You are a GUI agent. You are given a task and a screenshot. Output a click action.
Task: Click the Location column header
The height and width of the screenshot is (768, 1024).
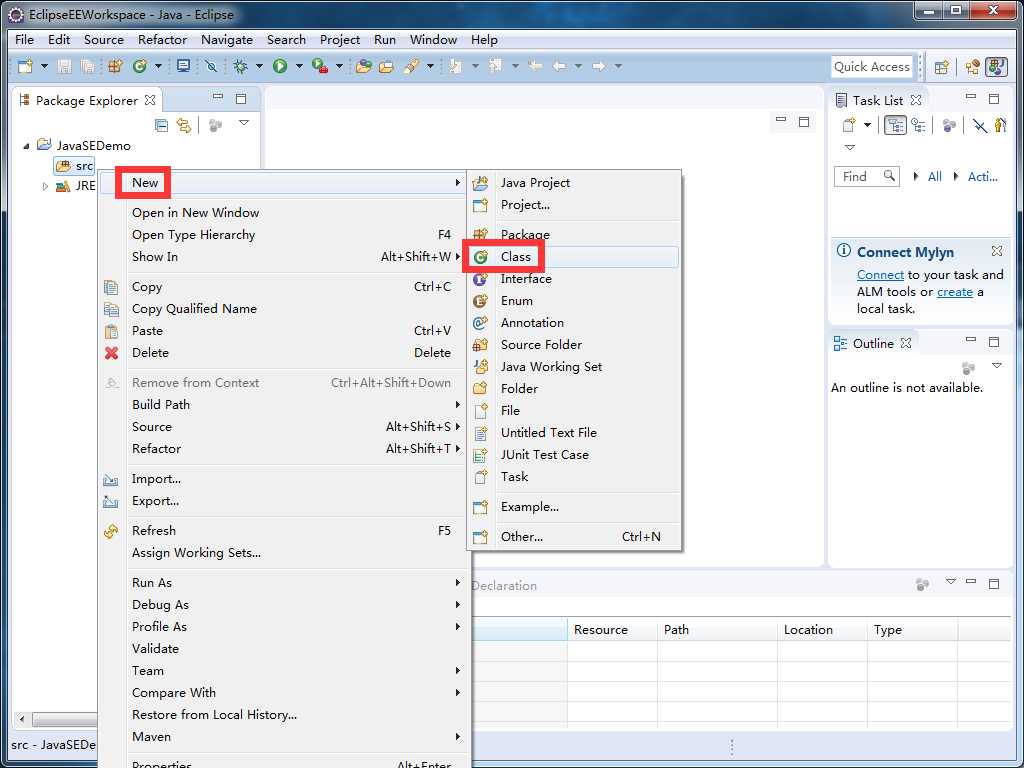tap(822, 630)
